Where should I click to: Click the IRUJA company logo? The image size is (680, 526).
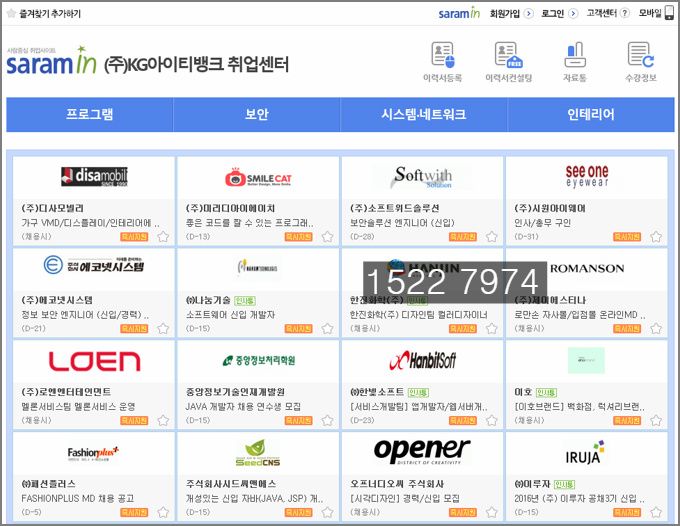(585, 453)
